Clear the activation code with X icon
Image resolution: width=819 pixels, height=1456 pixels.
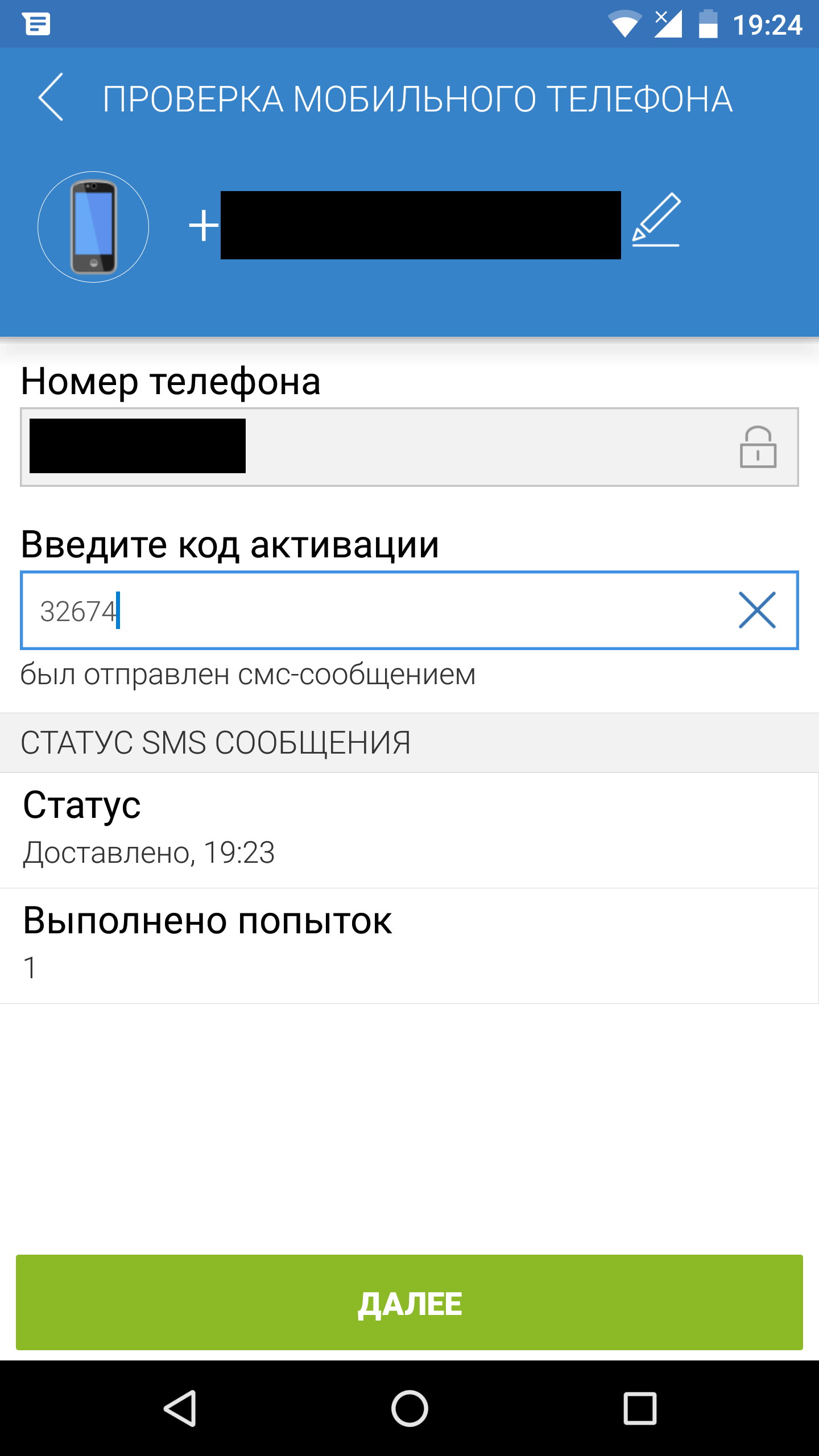coord(756,610)
